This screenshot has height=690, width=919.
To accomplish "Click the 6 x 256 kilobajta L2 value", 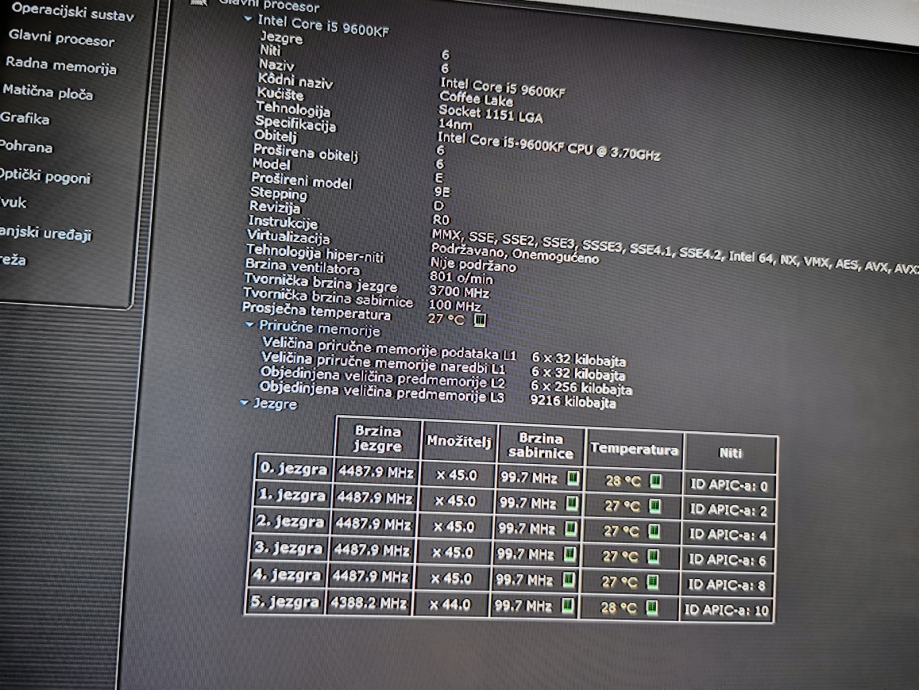I will [581, 388].
